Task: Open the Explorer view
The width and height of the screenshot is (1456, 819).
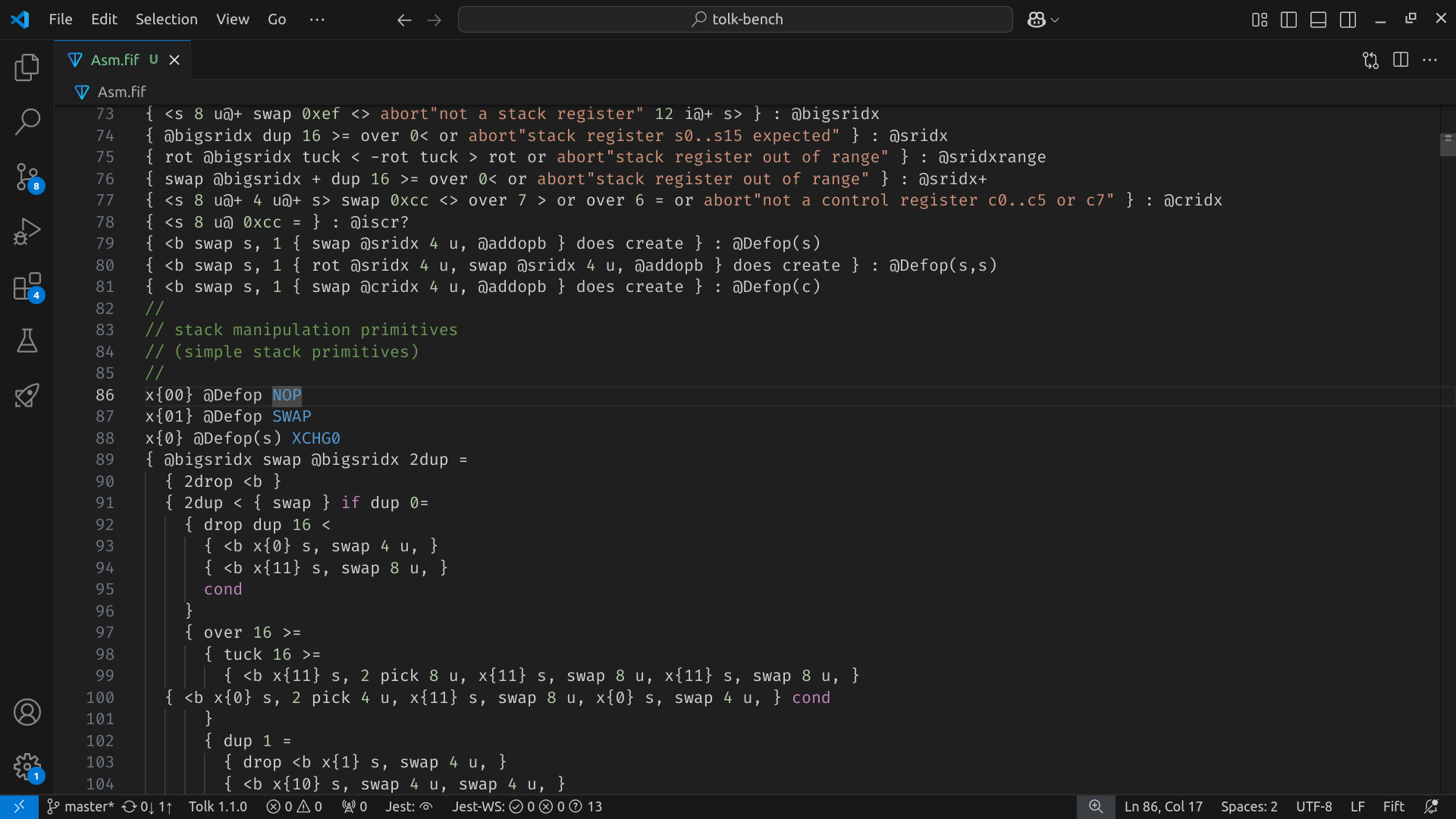Action: pyautogui.click(x=27, y=67)
